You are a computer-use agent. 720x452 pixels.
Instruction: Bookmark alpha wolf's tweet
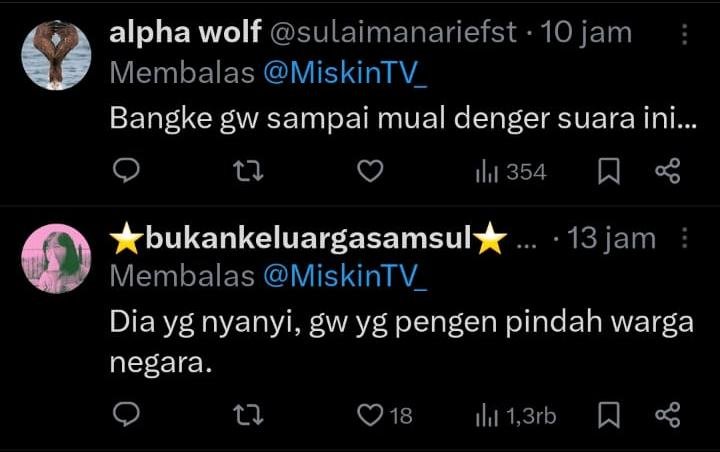coord(608,172)
